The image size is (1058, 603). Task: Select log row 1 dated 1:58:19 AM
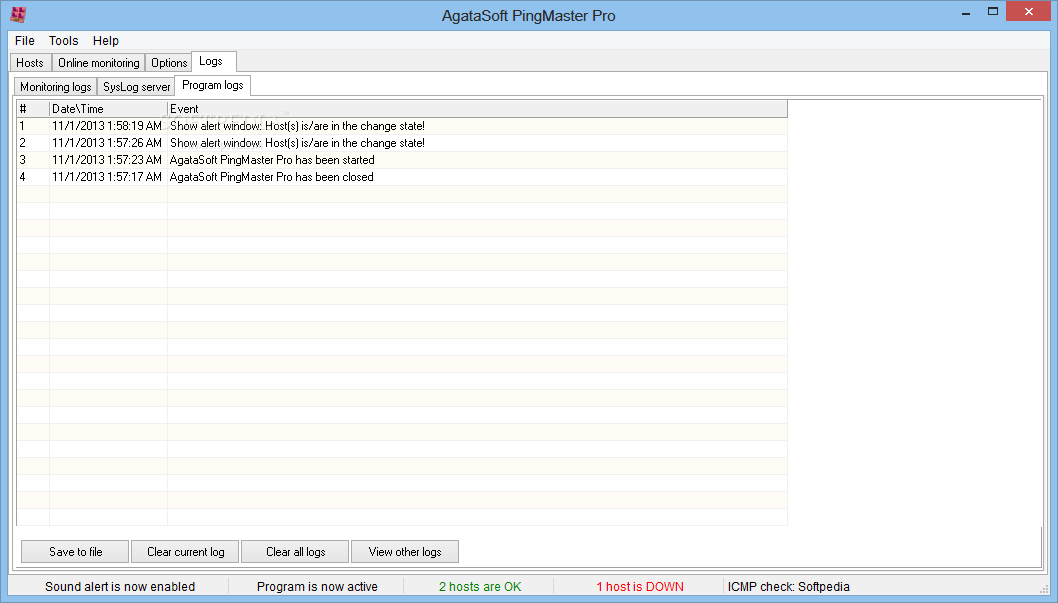click(402, 125)
